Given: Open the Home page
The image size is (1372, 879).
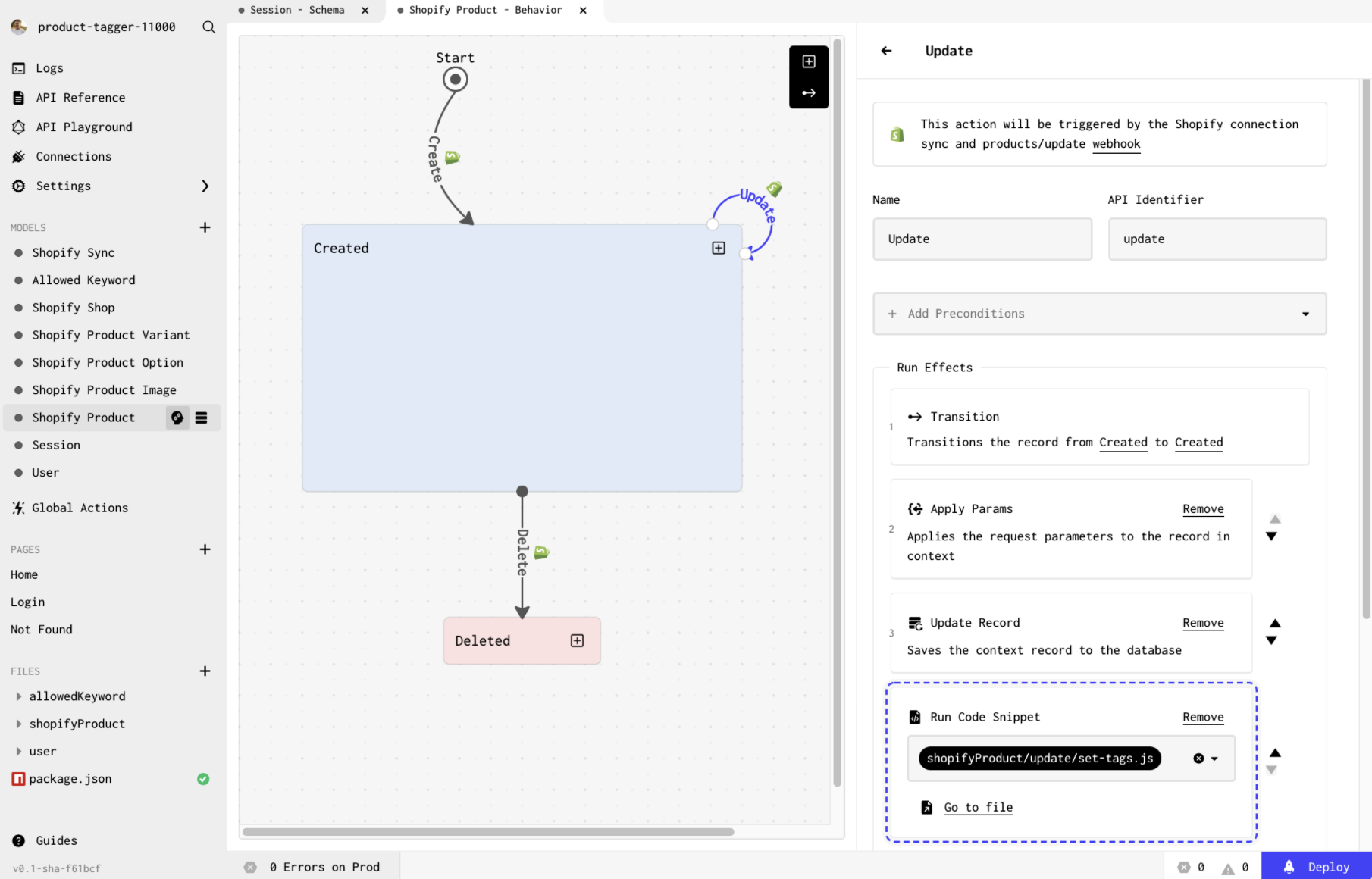Looking at the screenshot, I should [24, 575].
